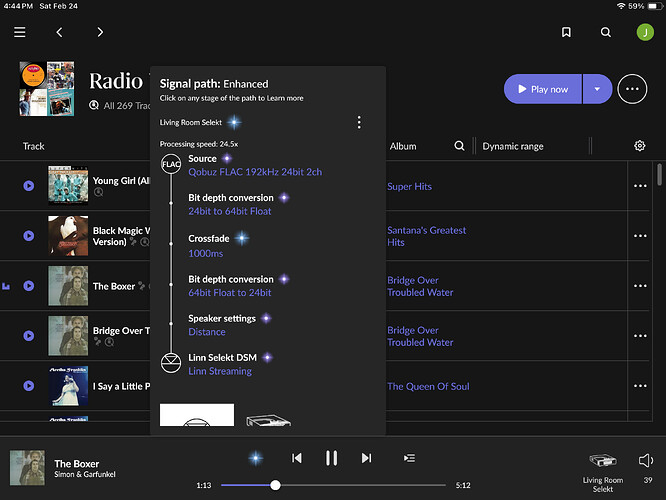Viewport: 666px width, 500px height.
Task: Open the Radio playlist cover art collage
Action: pos(47,89)
